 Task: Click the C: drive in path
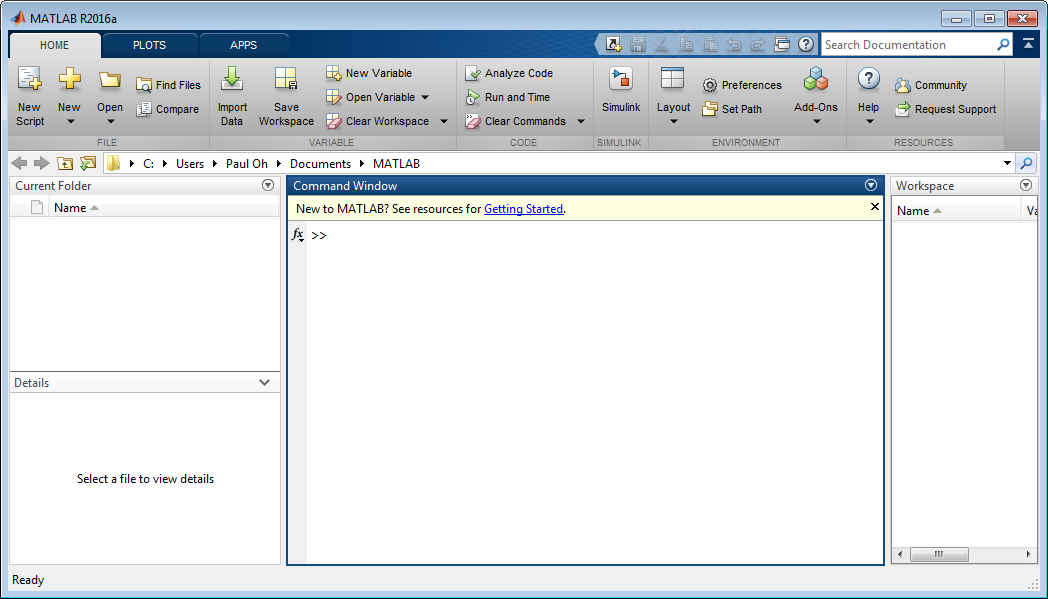pos(148,164)
